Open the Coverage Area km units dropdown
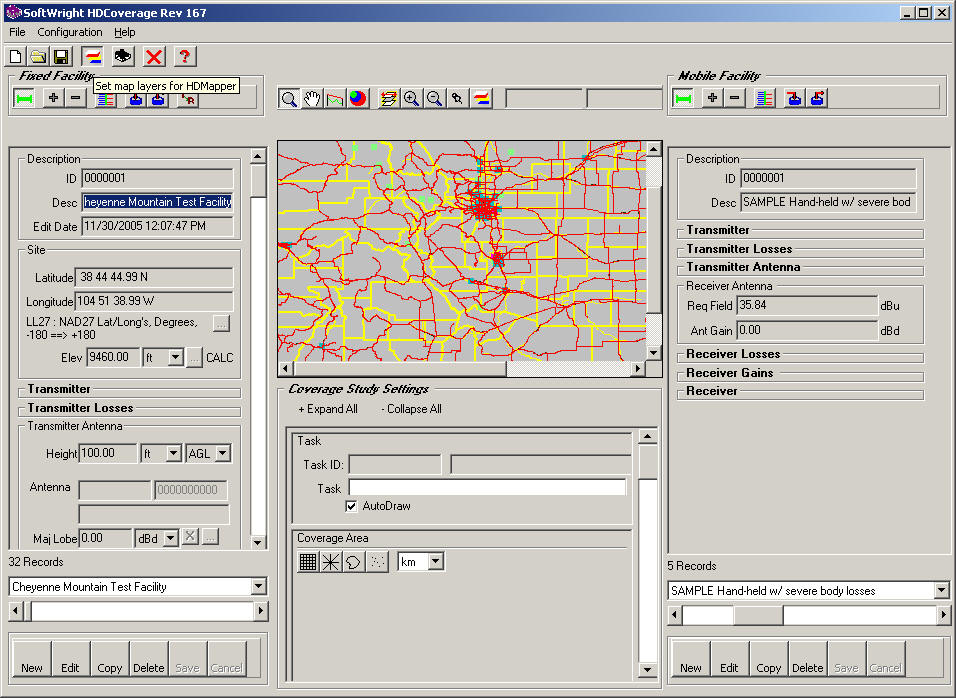Image resolution: width=956 pixels, height=698 pixels. pyautogui.click(x=436, y=561)
